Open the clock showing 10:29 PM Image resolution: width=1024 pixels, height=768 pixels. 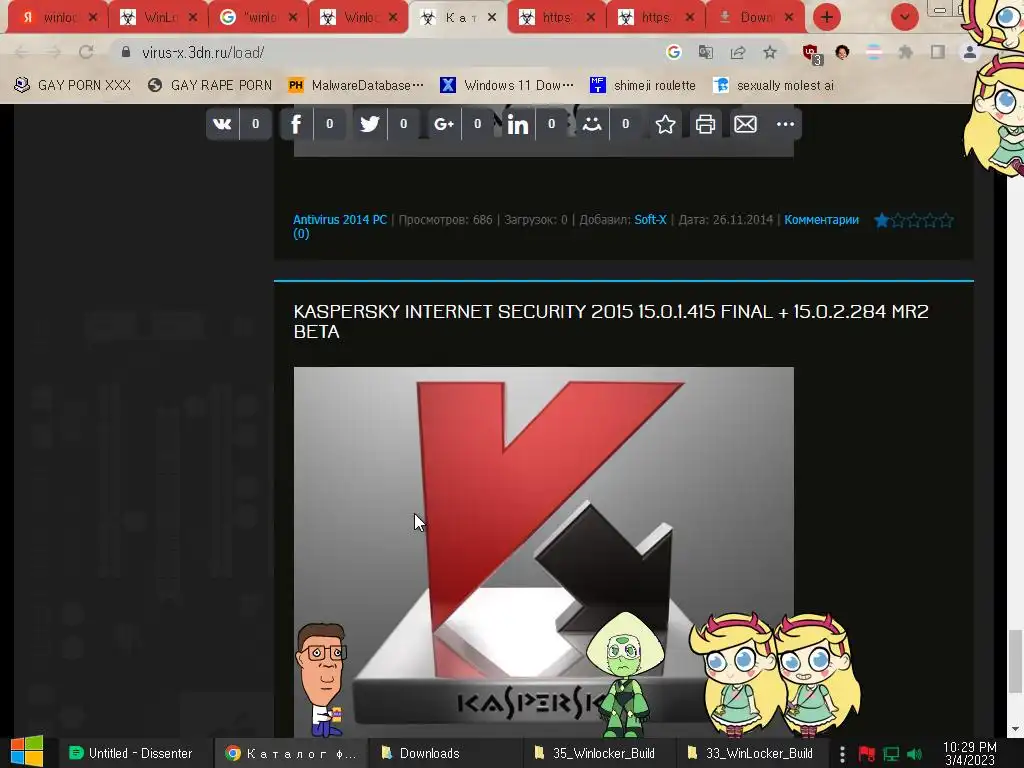tap(970, 754)
